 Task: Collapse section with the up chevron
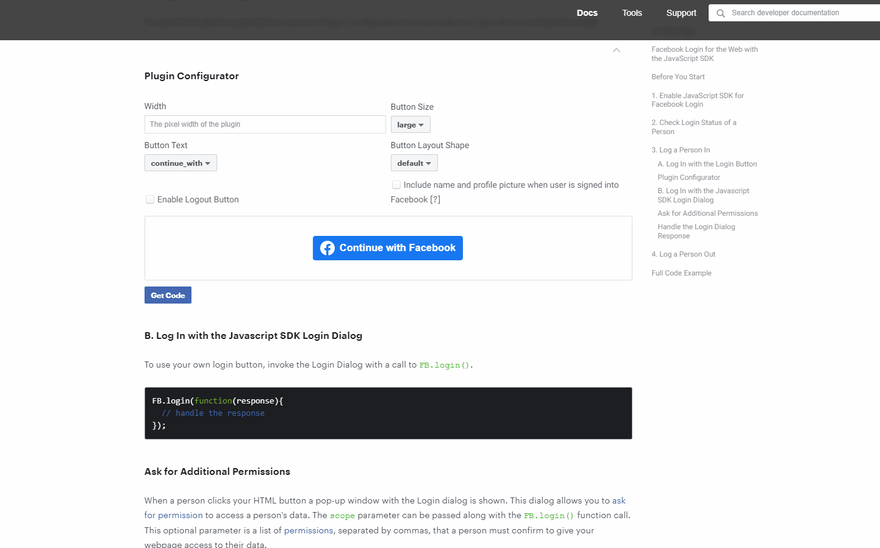tap(616, 50)
